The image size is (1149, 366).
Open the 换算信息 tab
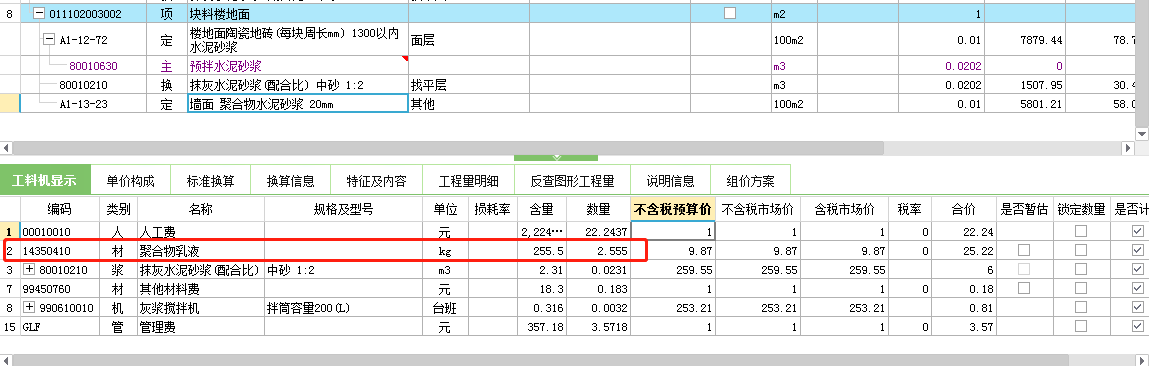[290, 181]
